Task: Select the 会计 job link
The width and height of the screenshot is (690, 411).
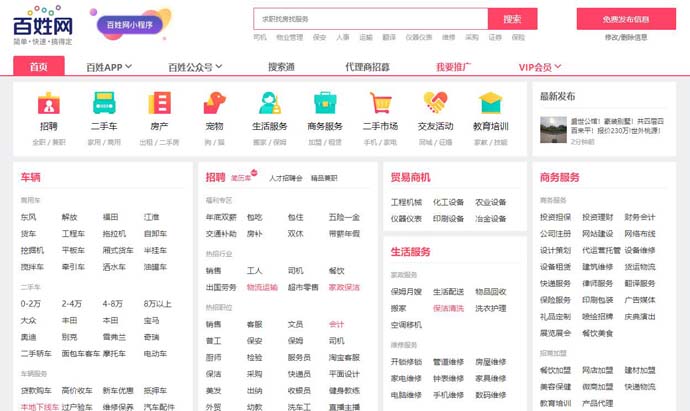Action: [336, 324]
